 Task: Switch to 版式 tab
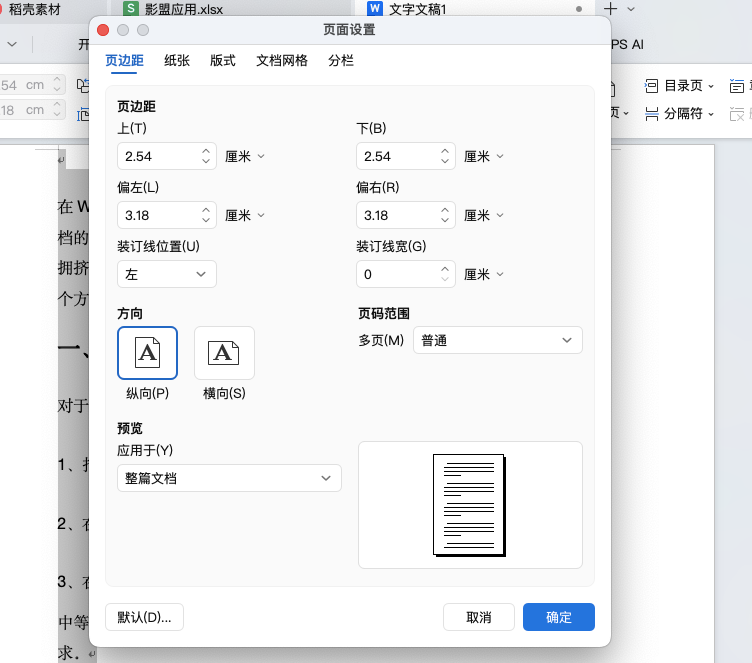(223, 60)
